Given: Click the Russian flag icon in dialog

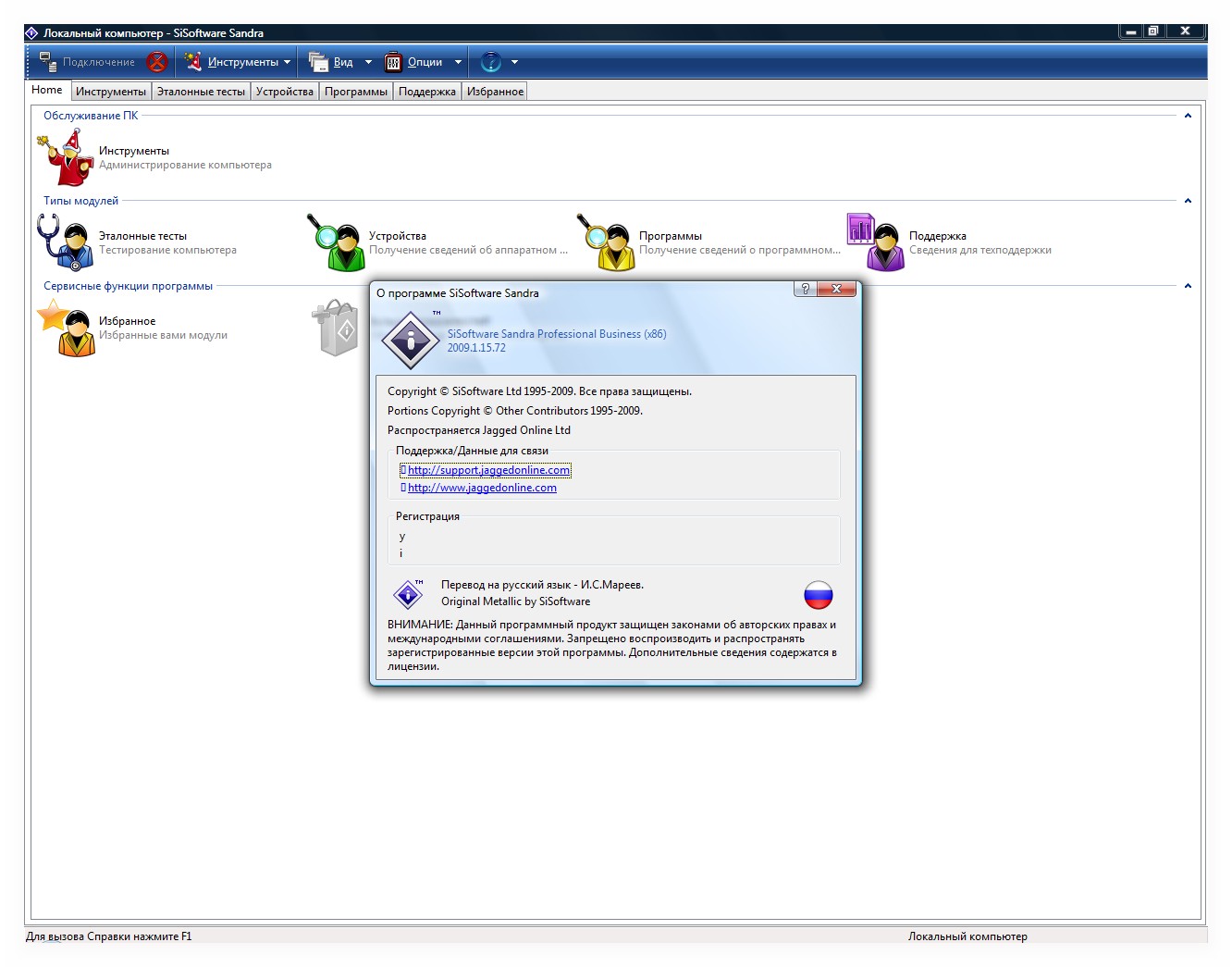Looking at the screenshot, I should pyautogui.click(x=819, y=594).
